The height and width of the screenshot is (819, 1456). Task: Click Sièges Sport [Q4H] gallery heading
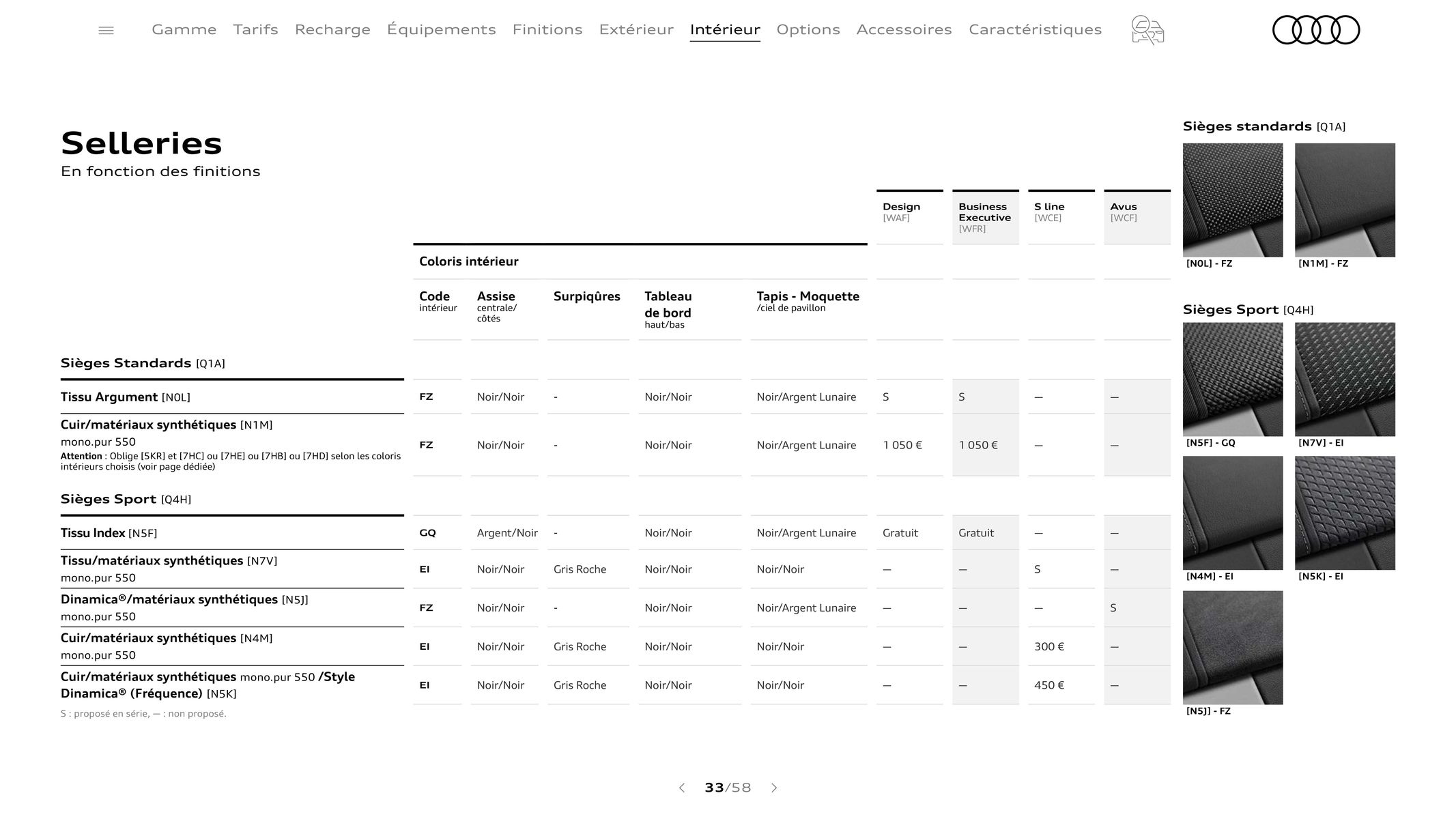pos(1248,310)
